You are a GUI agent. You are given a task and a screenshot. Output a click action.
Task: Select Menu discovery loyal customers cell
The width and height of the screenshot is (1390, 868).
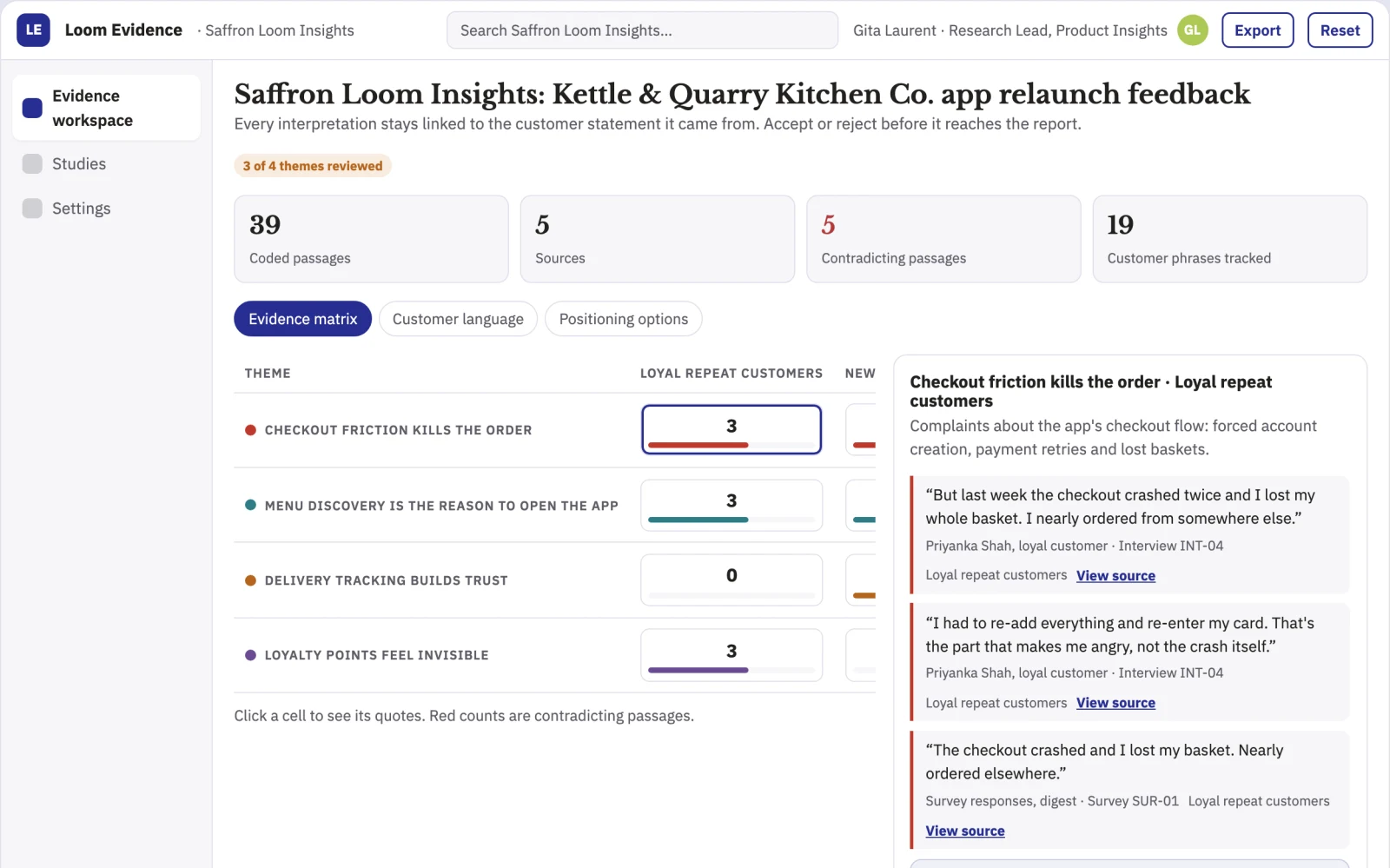tap(731, 505)
